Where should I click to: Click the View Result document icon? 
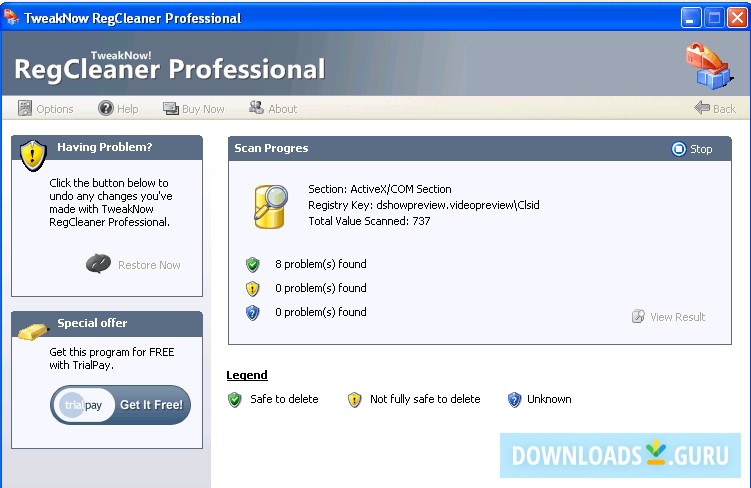point(638,316)
